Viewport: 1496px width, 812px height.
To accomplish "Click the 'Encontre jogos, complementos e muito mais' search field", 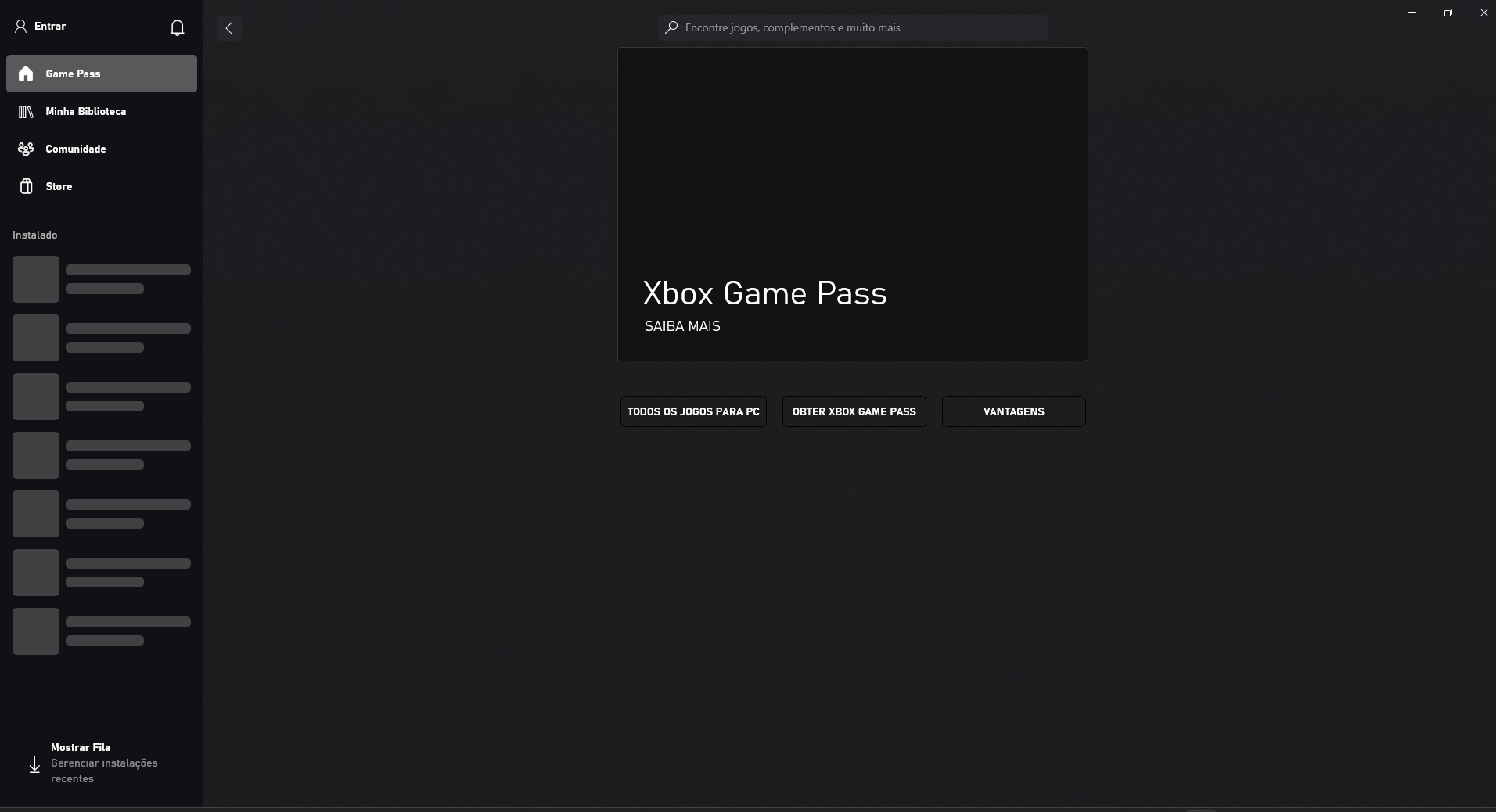I will pos(853,27).
